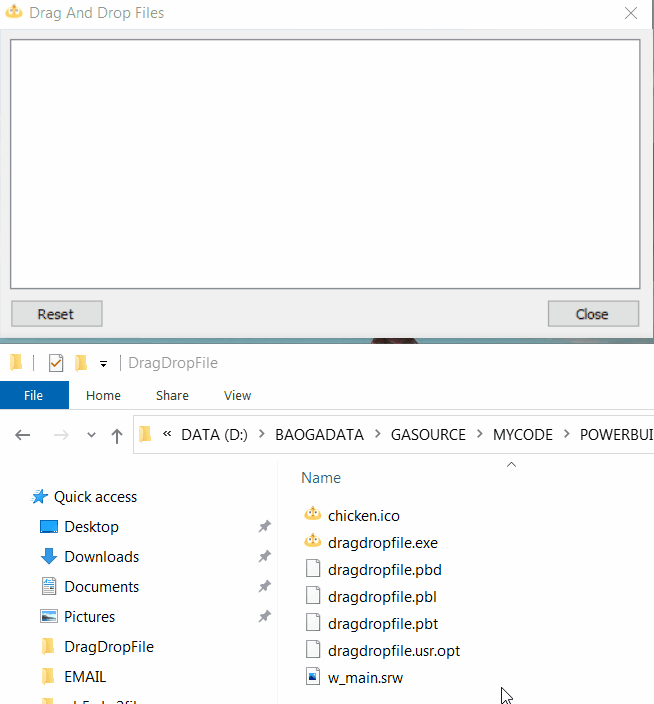Click GASOURCE in the address path

coord(428,435)
